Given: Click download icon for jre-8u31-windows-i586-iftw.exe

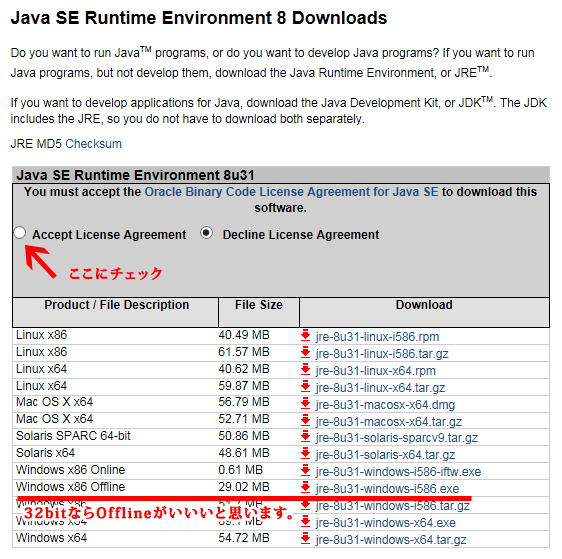Looking at the screenshot, I should 305,470.
